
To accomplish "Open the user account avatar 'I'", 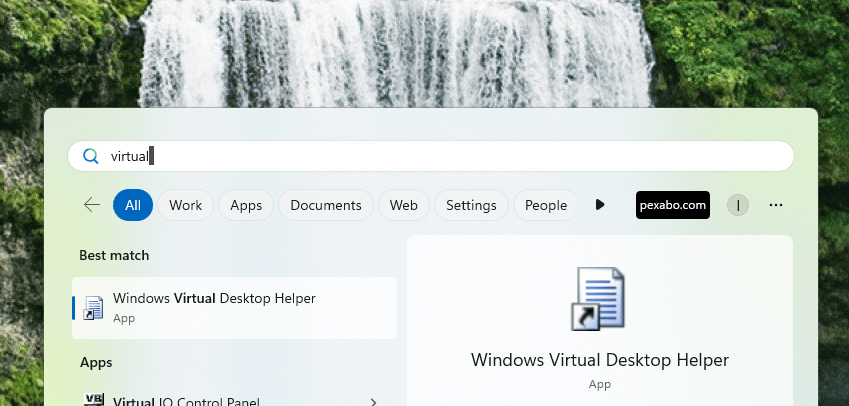I will pos(737,205).
